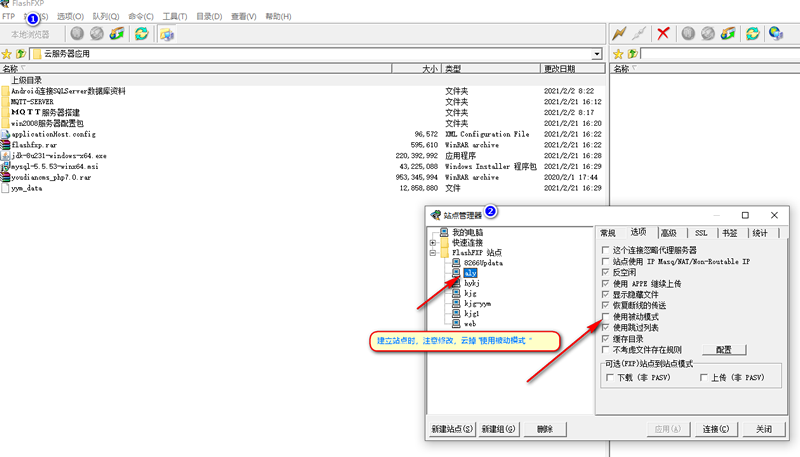Image resolution: width=800 pixels, height=457 pixels.
Task: Click the red X abort icon
Action: 663,34
